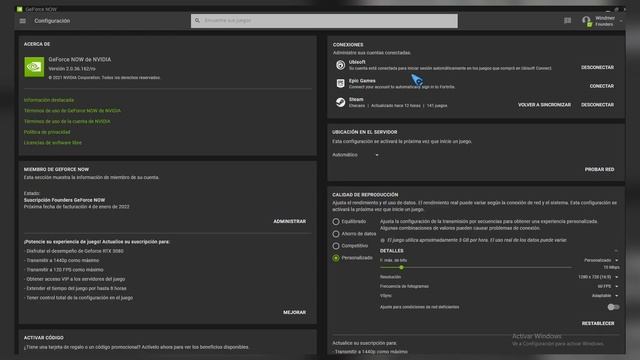Click the Versión 2.0.36 text

point(72,69)
